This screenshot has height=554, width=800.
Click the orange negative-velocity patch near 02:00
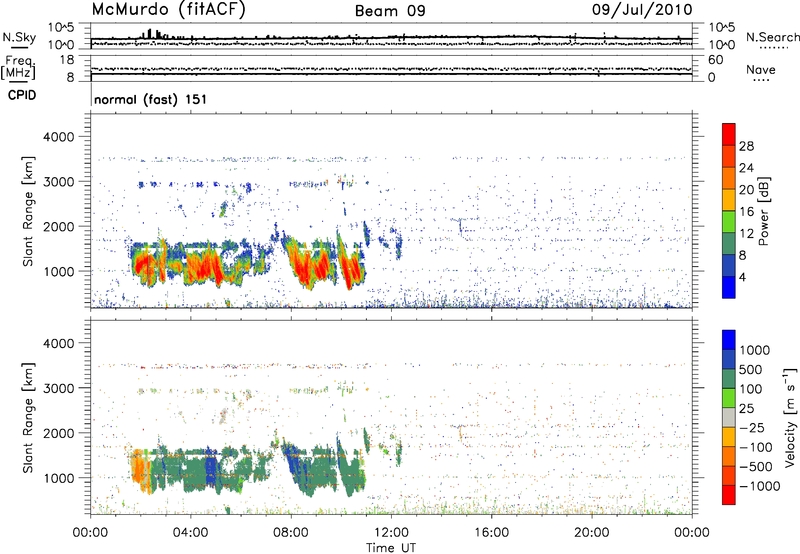click(140, 467)
